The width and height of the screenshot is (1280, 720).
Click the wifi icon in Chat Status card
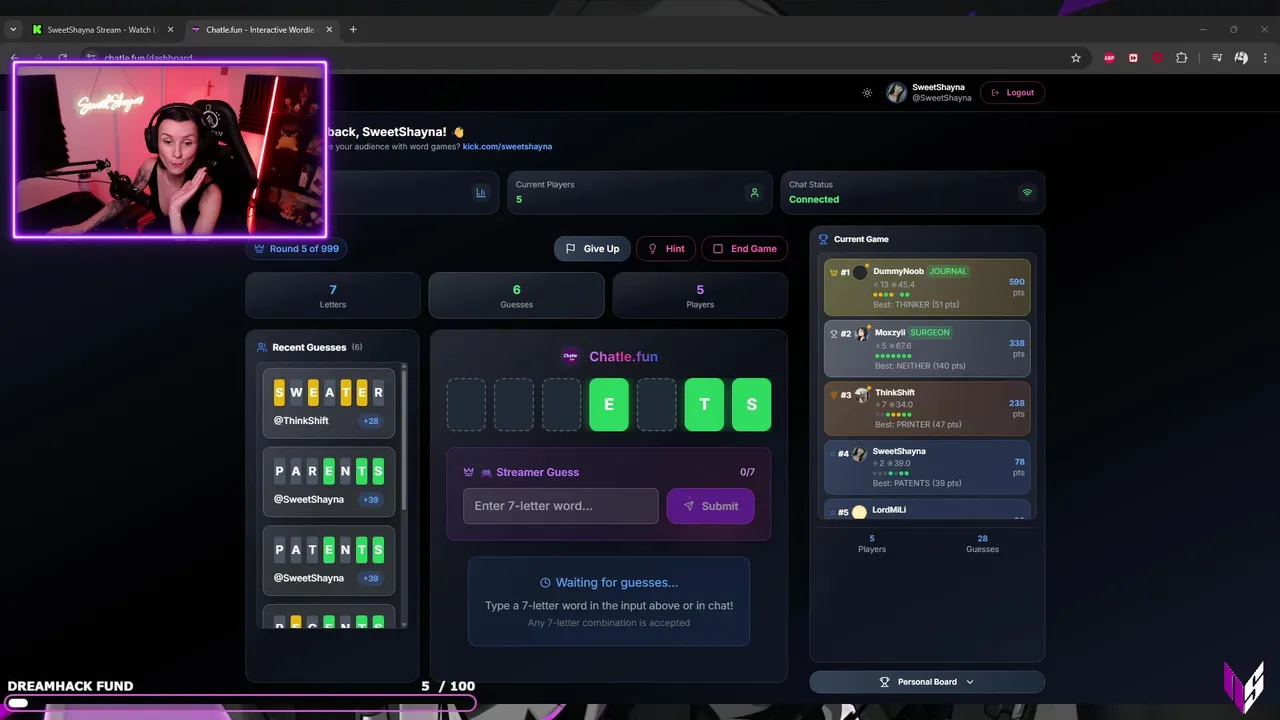[1027, 192]
